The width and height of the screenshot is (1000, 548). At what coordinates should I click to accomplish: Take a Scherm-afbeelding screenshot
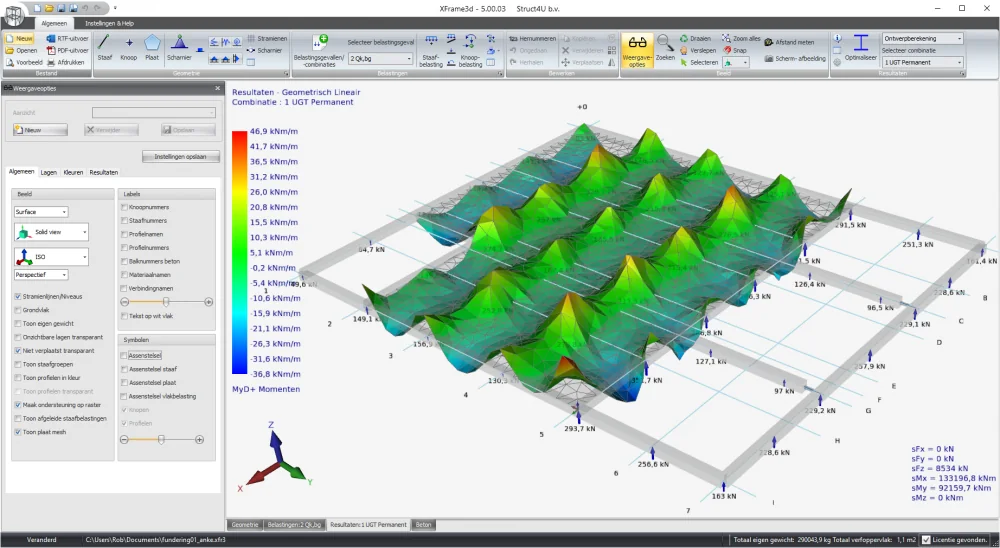click(795, 59)
